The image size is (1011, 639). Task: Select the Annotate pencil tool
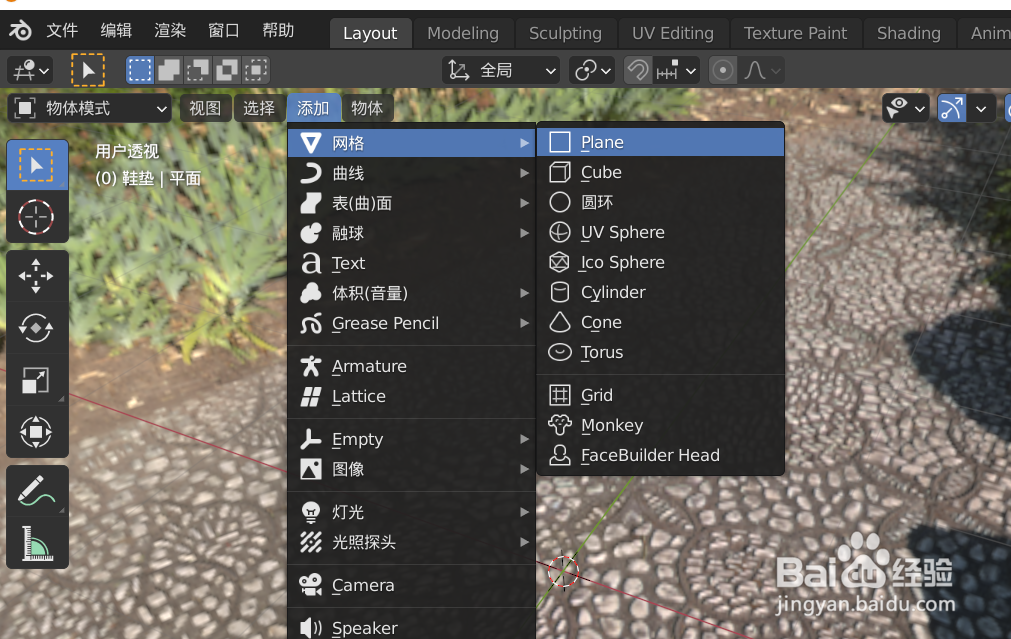point(37,491)
